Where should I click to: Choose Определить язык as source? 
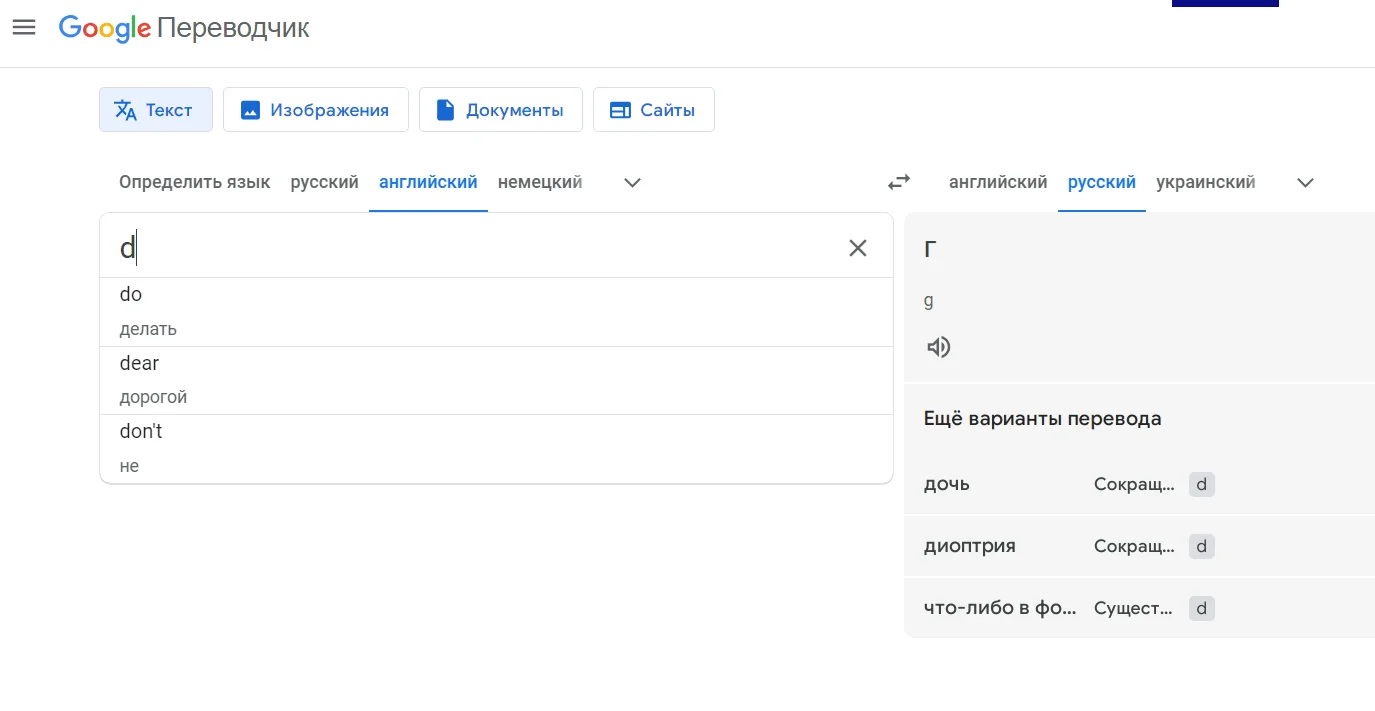[x=194, y=182]
